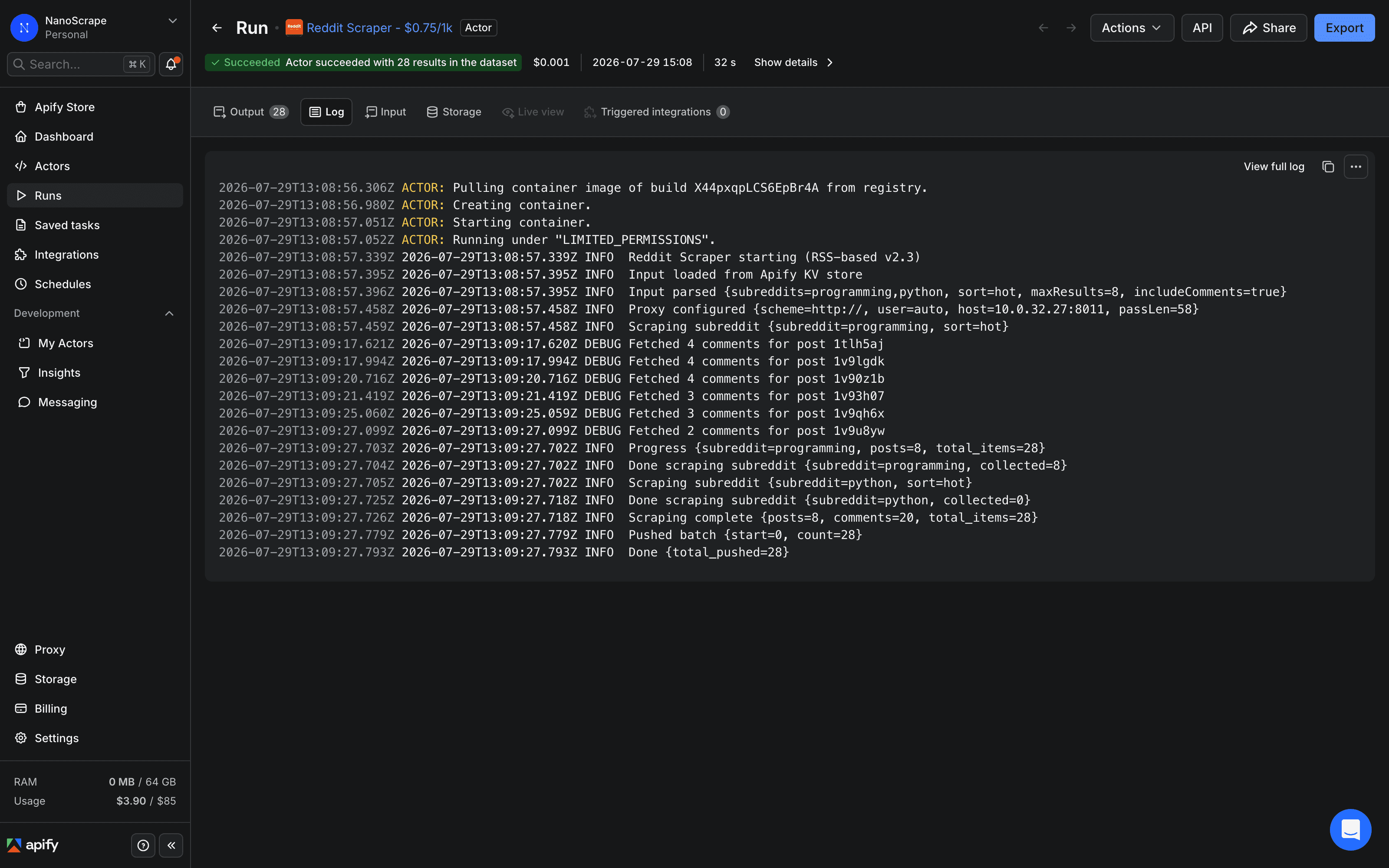Click log line 'Running under "LIMITED_PERMISSIONS"'
The image size is (1389, 868).
467,240
